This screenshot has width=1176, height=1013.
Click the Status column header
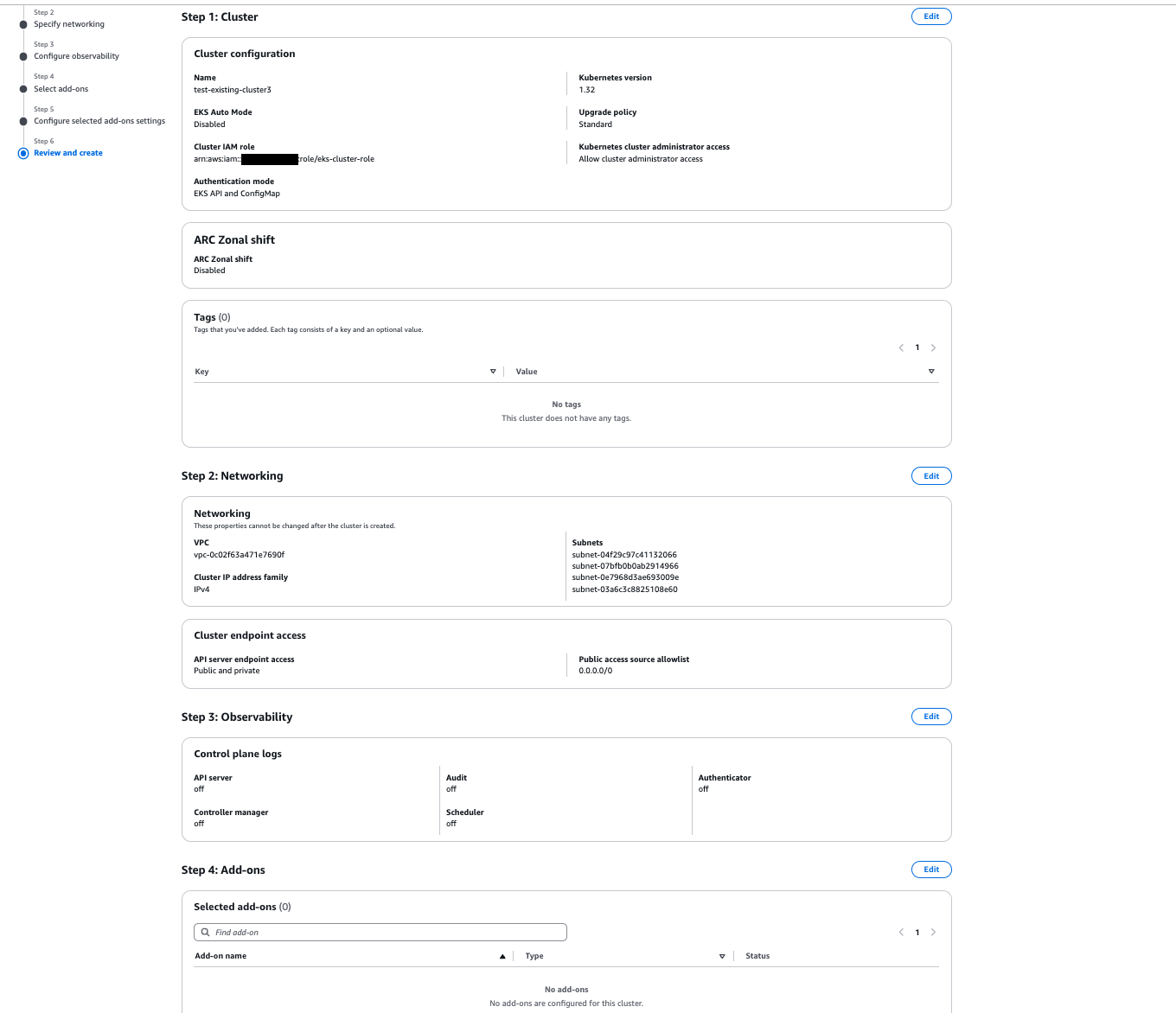pos(757,956)
